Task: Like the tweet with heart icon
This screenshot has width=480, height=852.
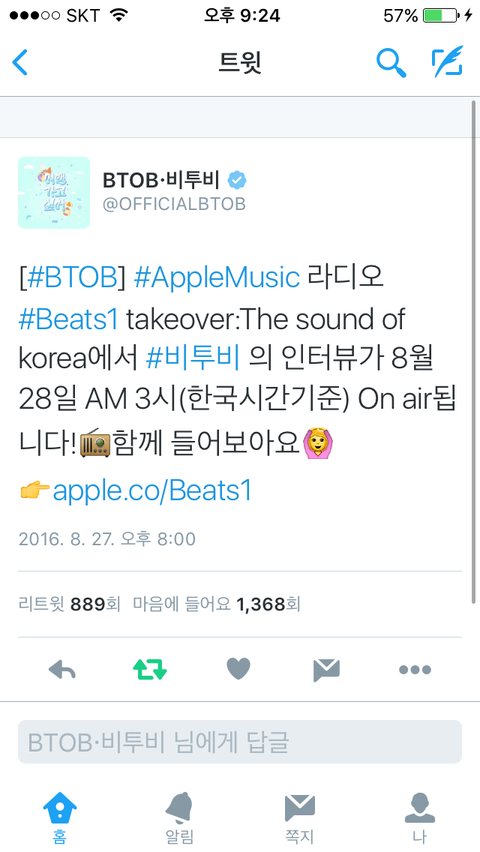Action: (238, 669)
